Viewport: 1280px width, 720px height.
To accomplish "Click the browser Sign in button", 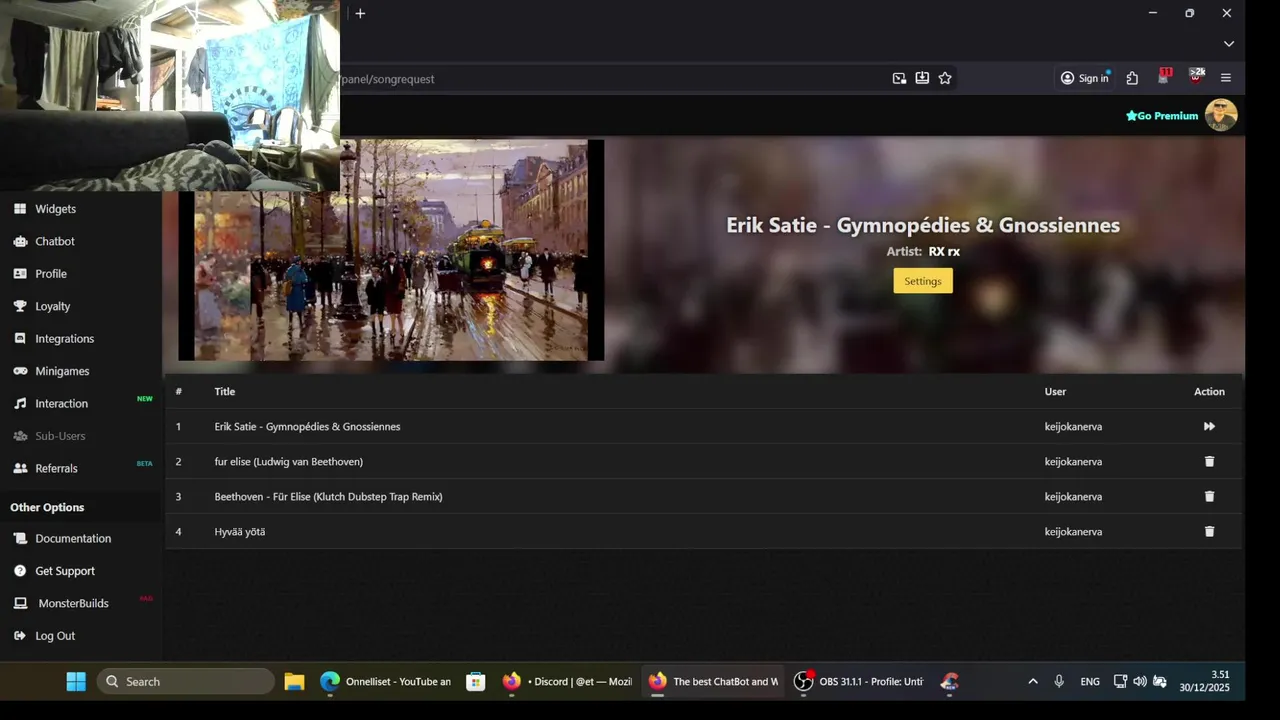I will 1085,78.
